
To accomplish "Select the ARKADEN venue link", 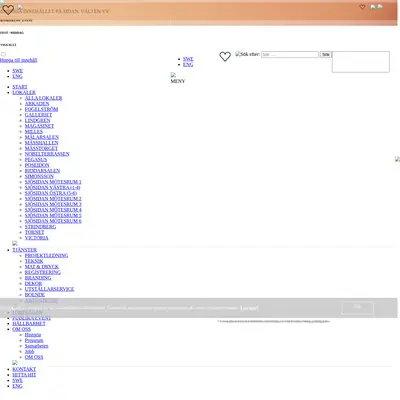I will [37, 104].
